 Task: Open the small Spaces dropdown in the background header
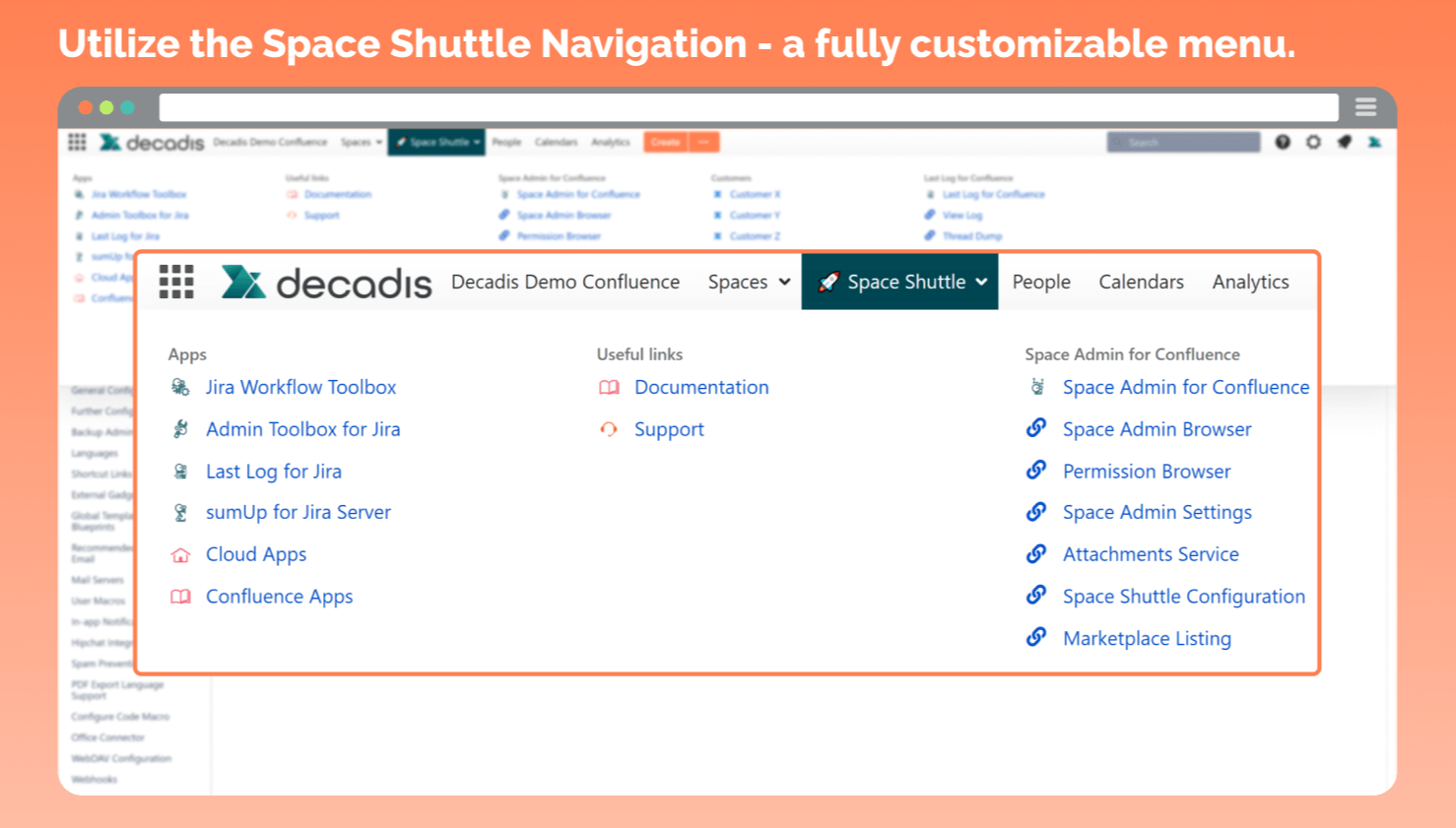tap(362, 143)
